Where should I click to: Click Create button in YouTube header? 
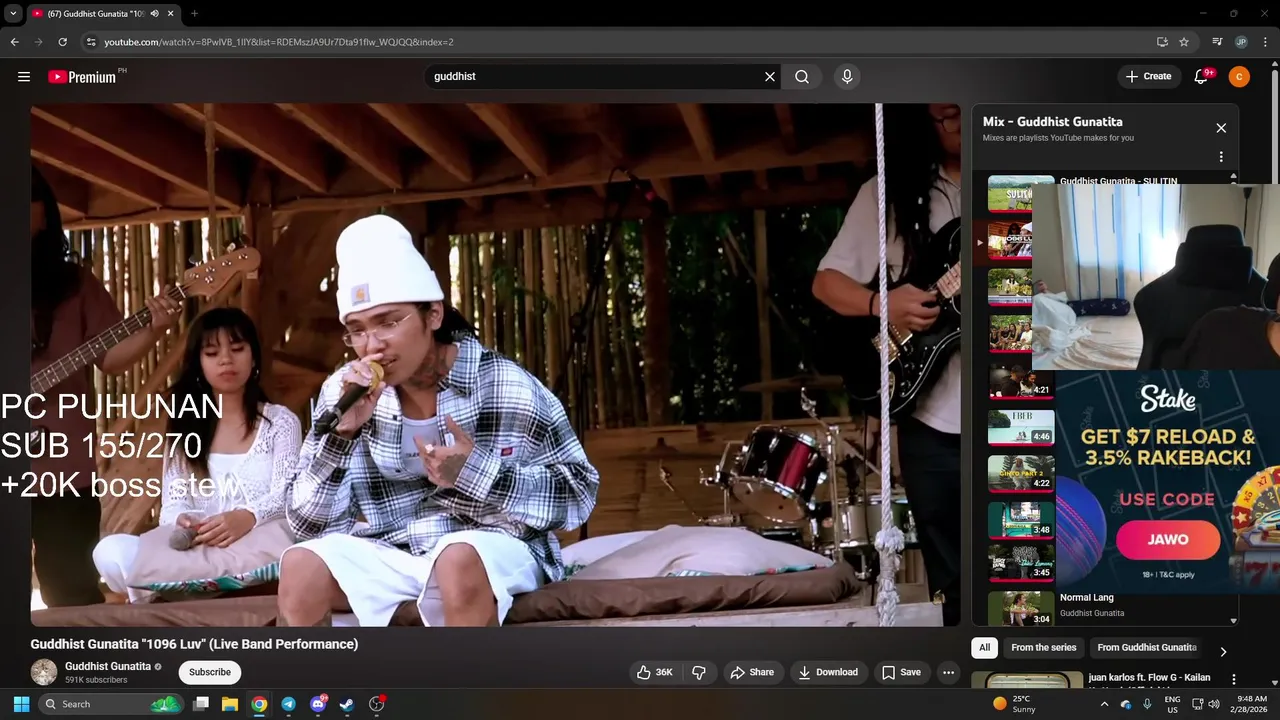[1148, 76]
